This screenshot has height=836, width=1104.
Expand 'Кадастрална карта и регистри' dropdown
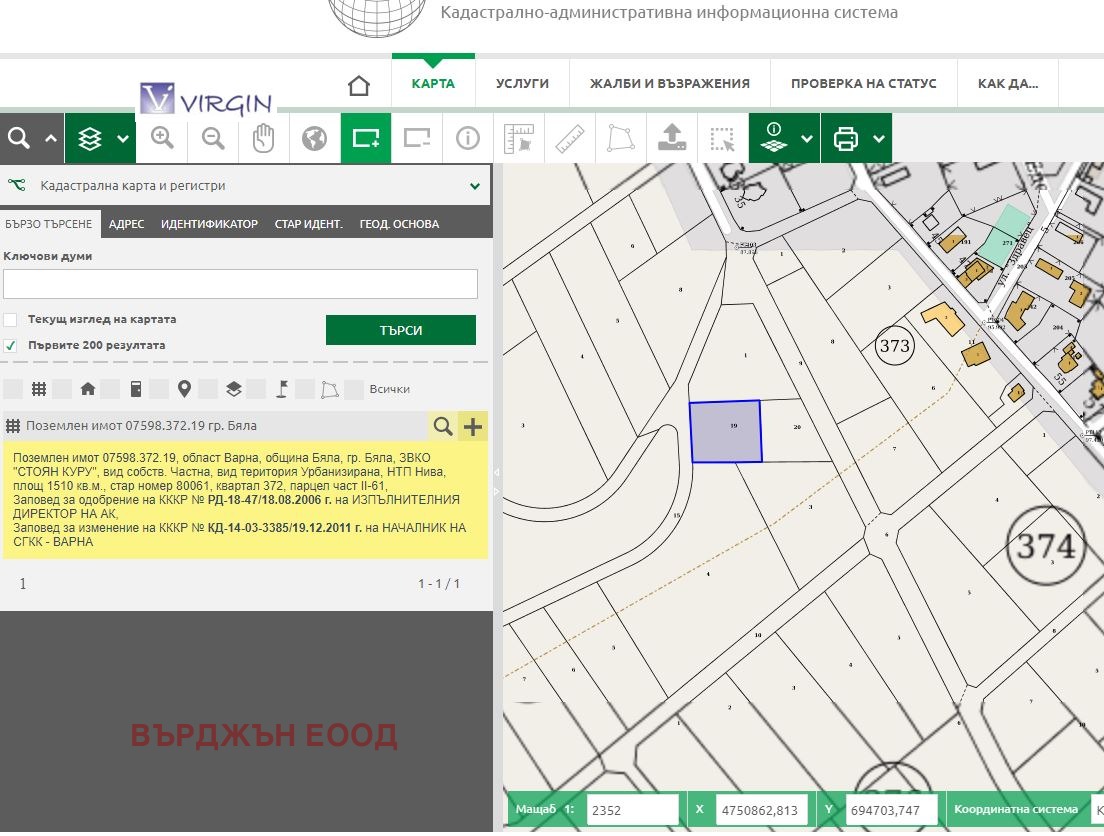(x=474, y=186)
